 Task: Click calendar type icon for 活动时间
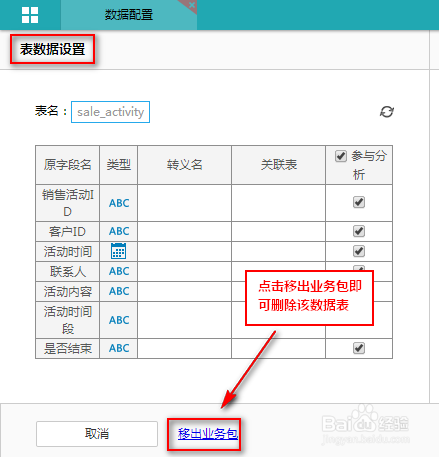click(x=118, y=251)
